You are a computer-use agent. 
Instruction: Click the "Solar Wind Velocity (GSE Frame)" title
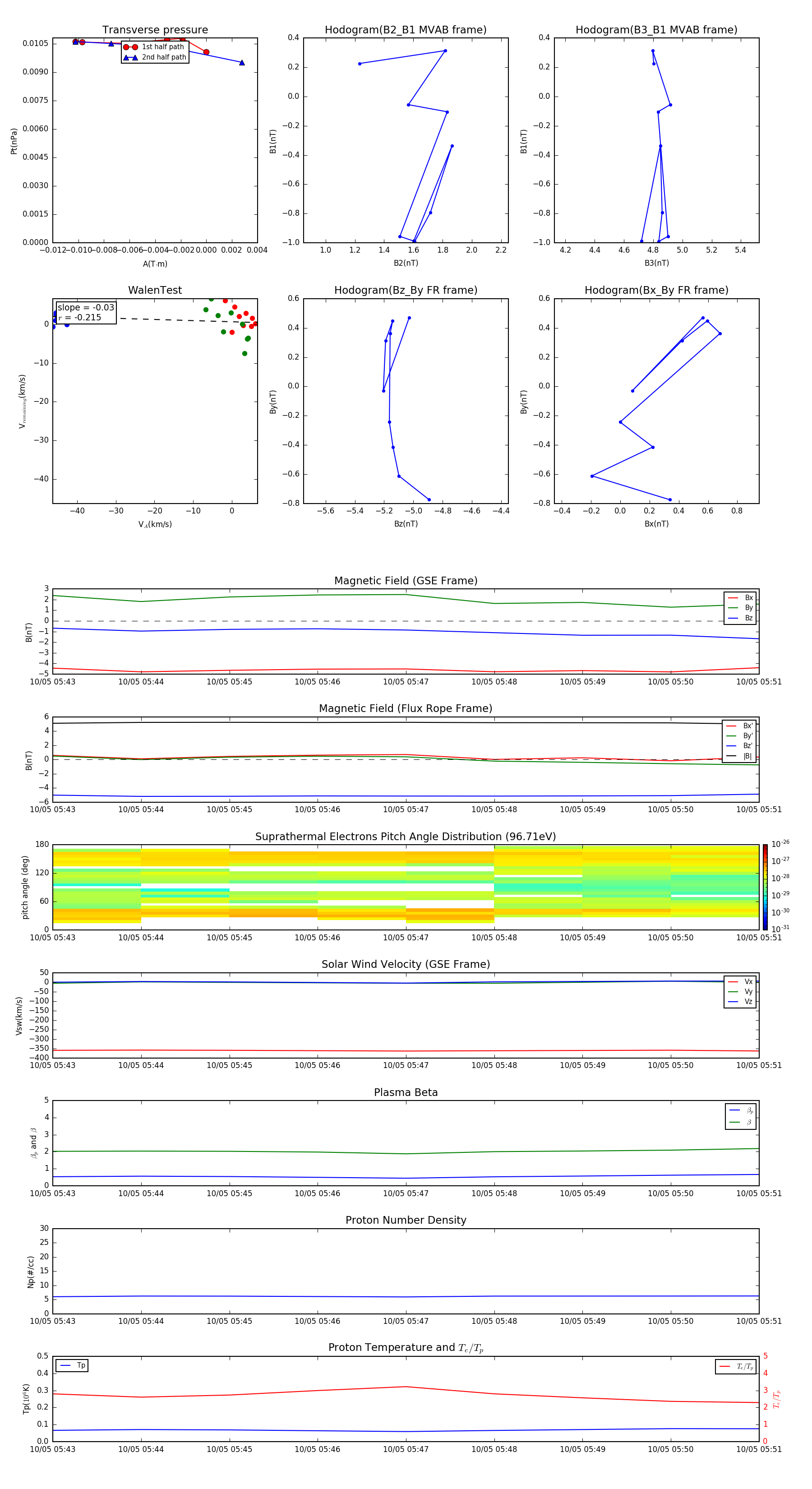pos(406,965)
